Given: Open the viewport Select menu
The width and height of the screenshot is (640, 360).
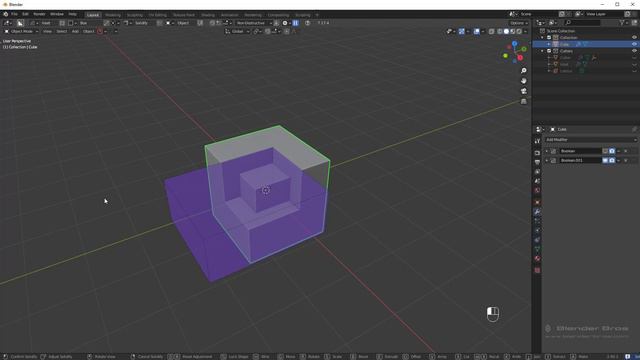Looking at the screenshot, I should [62, 31].
